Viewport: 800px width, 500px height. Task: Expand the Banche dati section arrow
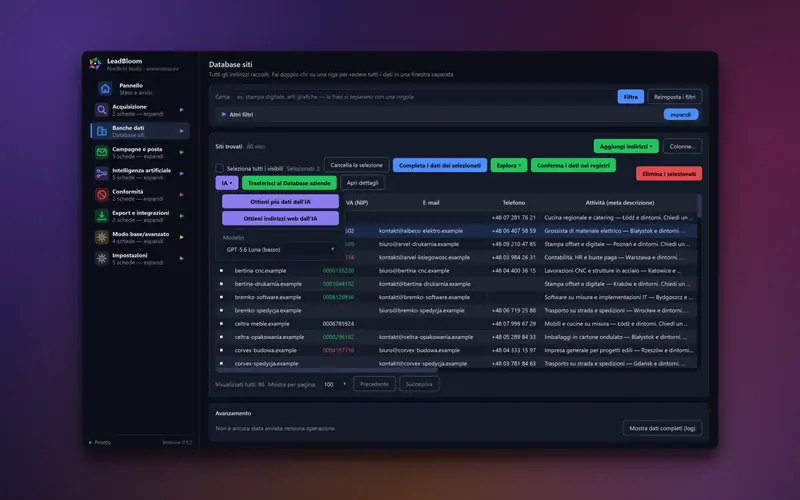click(x=182, y=131)
